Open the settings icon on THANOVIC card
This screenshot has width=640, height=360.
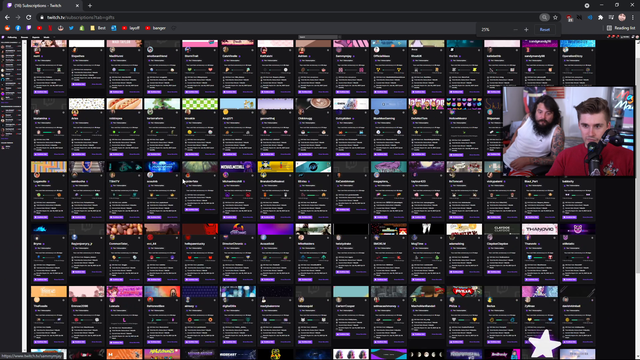coord(555,238)
